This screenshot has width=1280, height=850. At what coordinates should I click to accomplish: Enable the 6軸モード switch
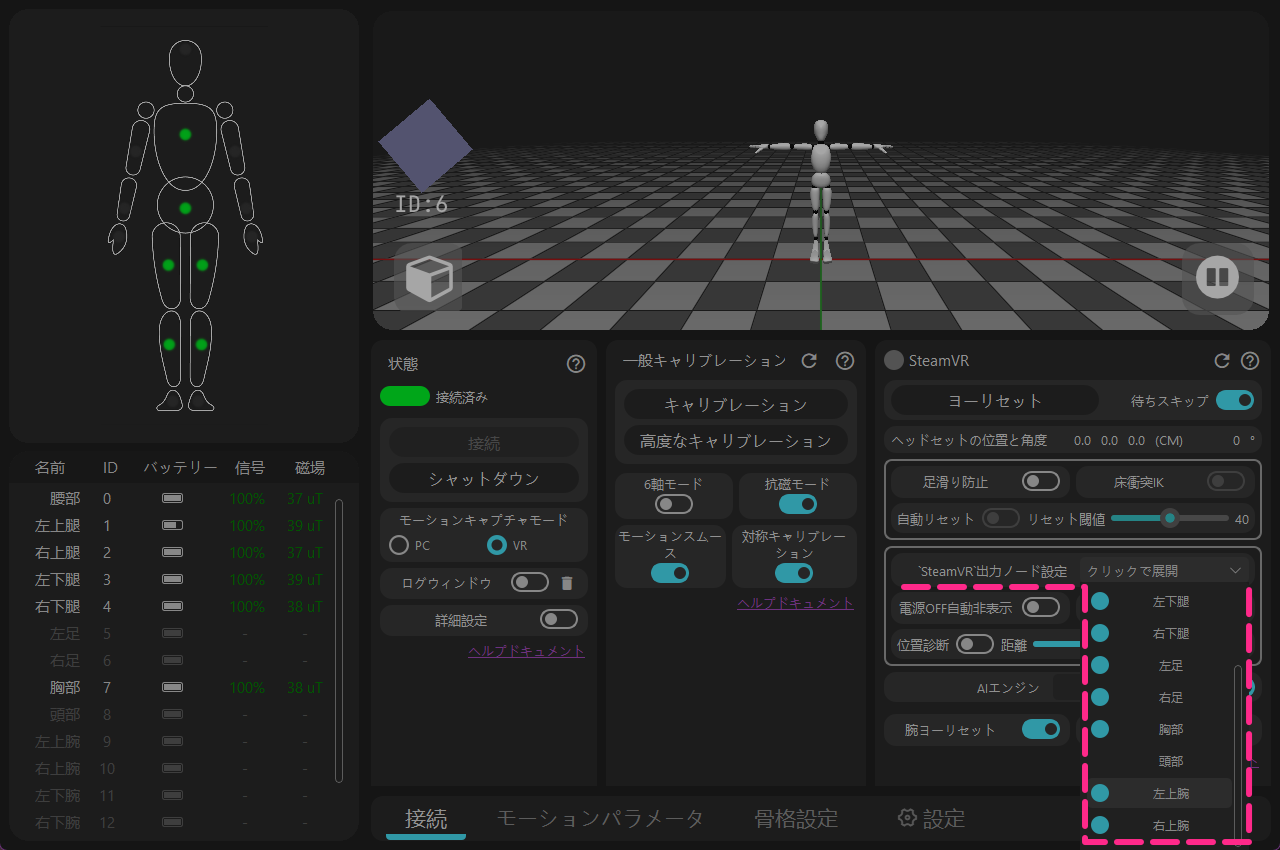pyautogui.click(x=674, y=503)
